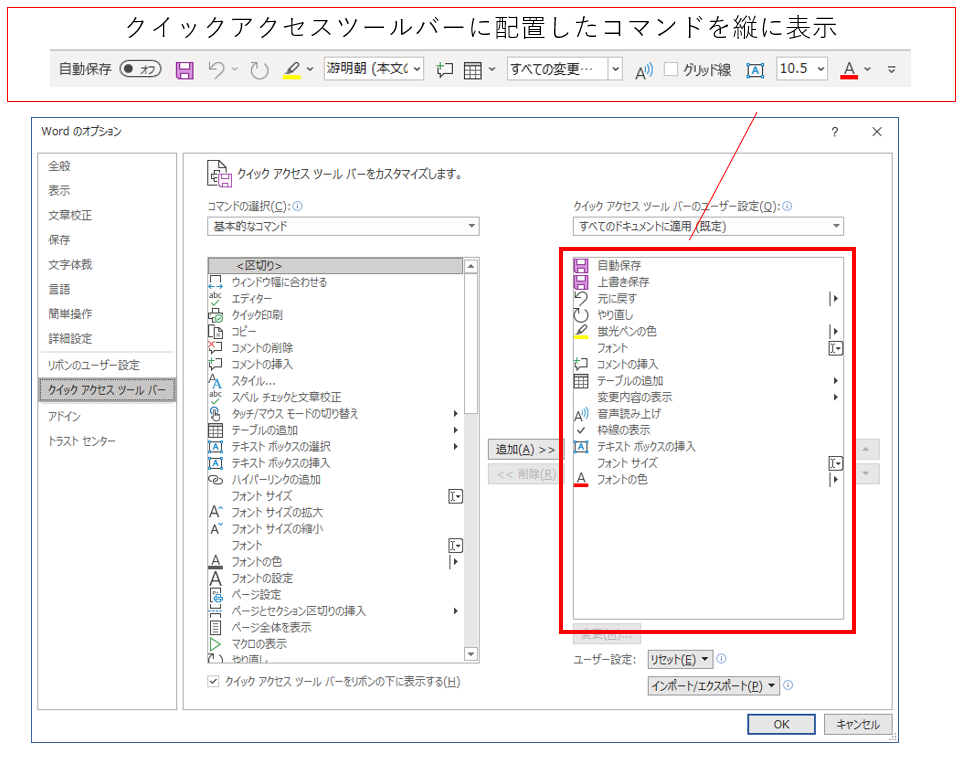The height and width of the screenshot is (757, 965).
Task: Open the コマンドの選択 dropdown
Action: [343, 227]
